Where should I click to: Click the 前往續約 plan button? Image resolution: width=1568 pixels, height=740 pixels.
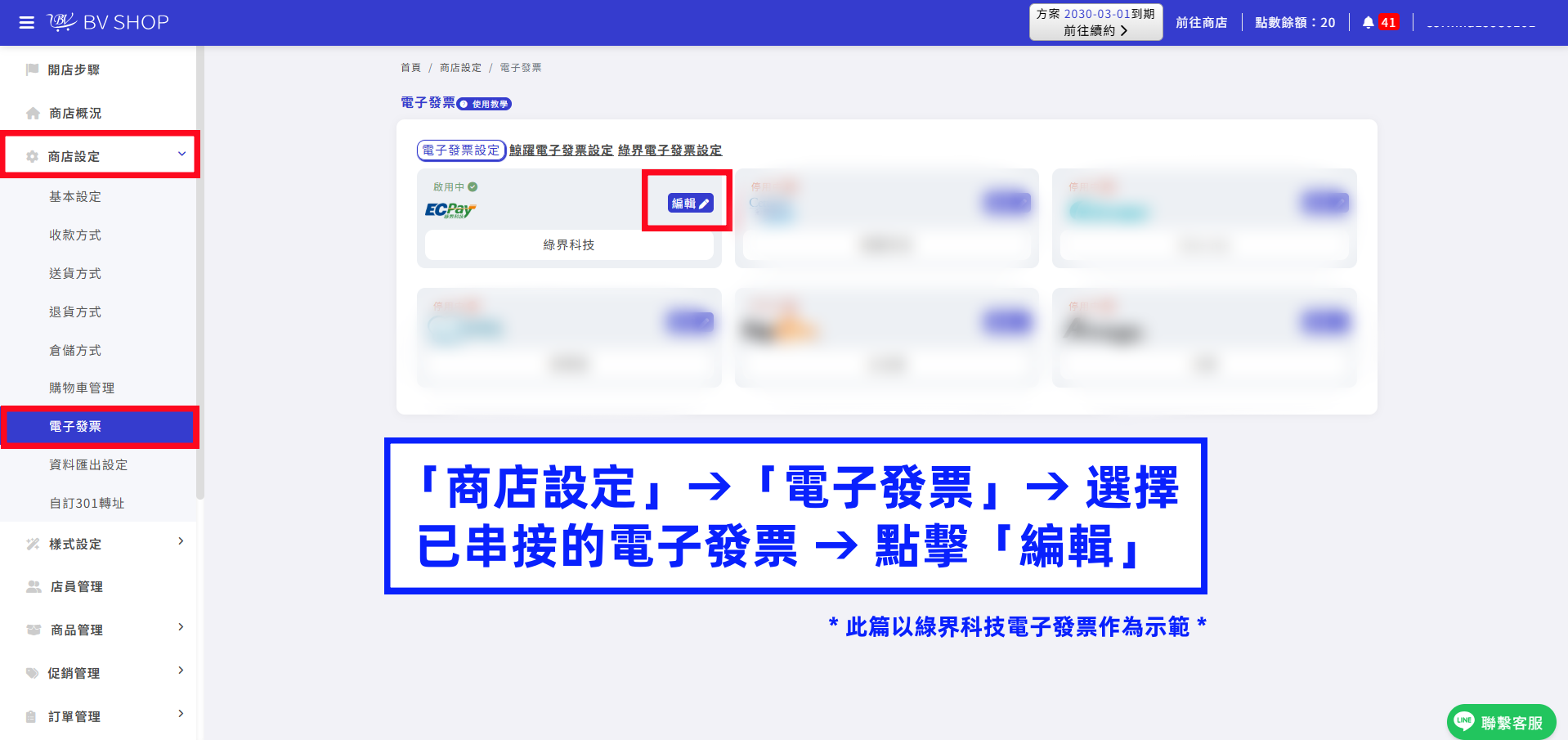tap(1095, 22)
